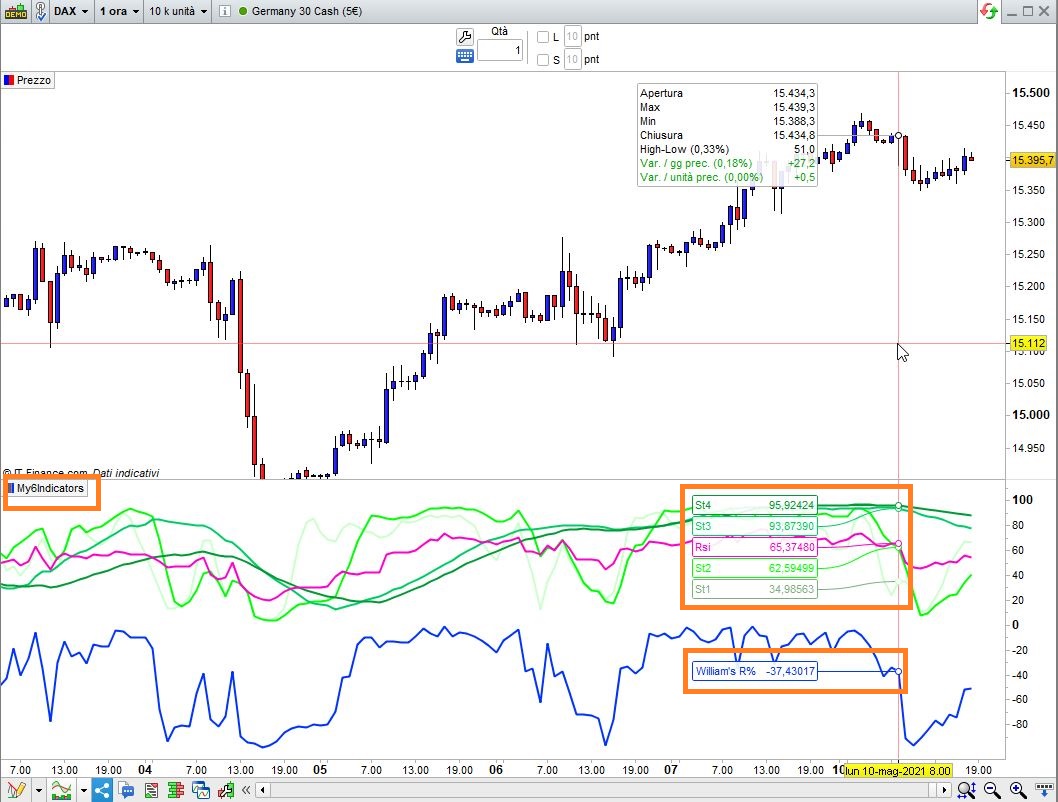
Task: Click the S points input field
Action: click(572, 59)
